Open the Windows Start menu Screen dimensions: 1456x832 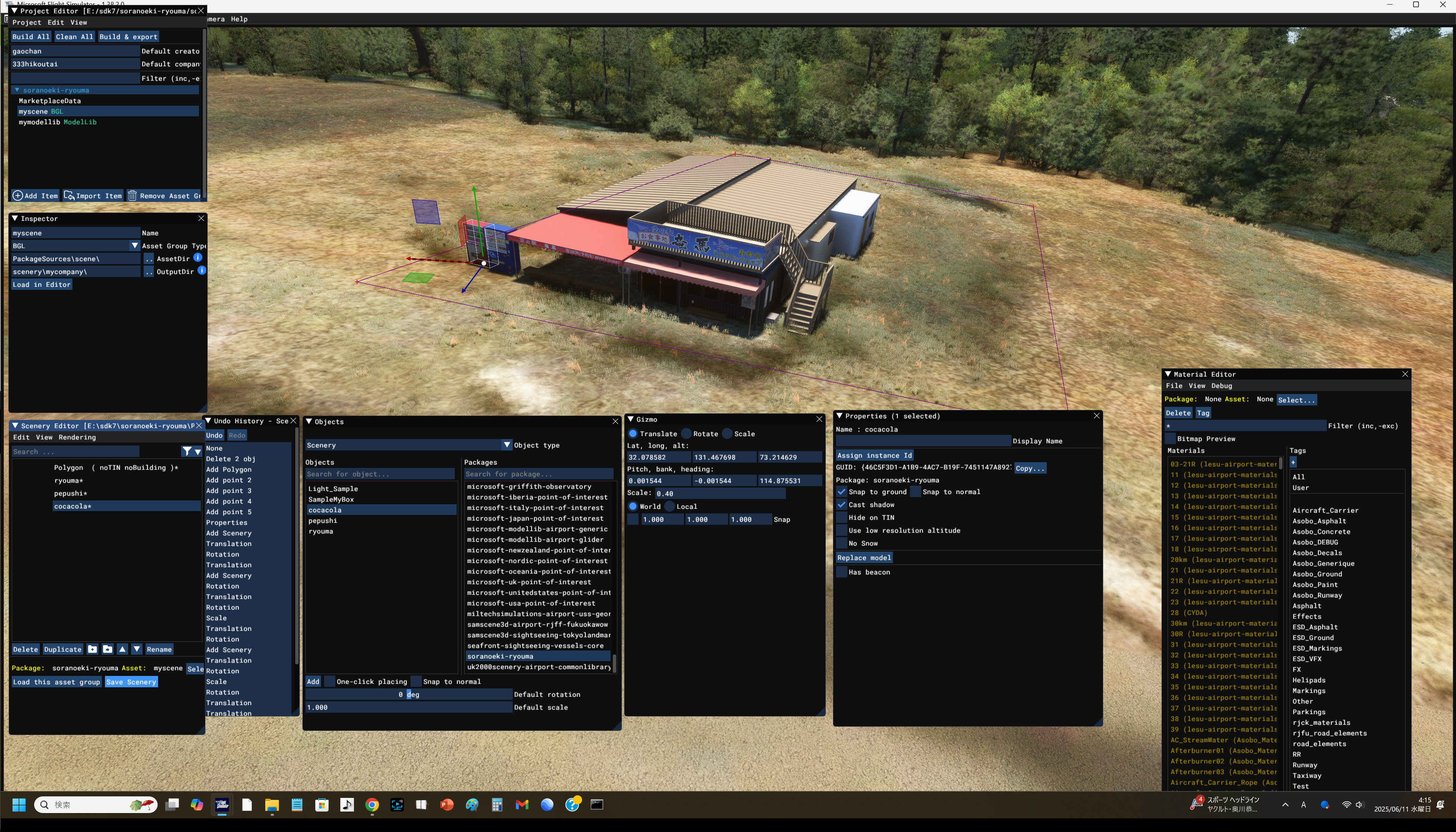(19, 805)
